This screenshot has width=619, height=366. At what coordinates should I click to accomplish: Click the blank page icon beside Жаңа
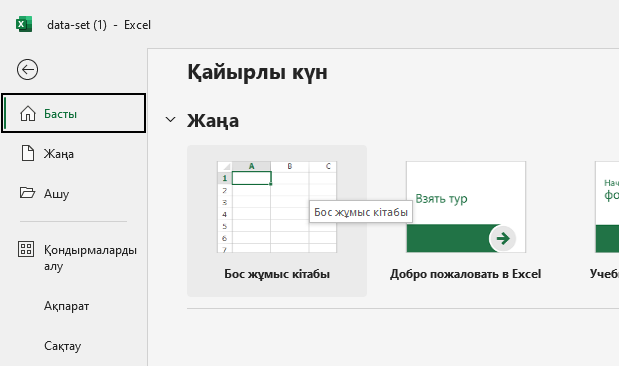[28, 153]
